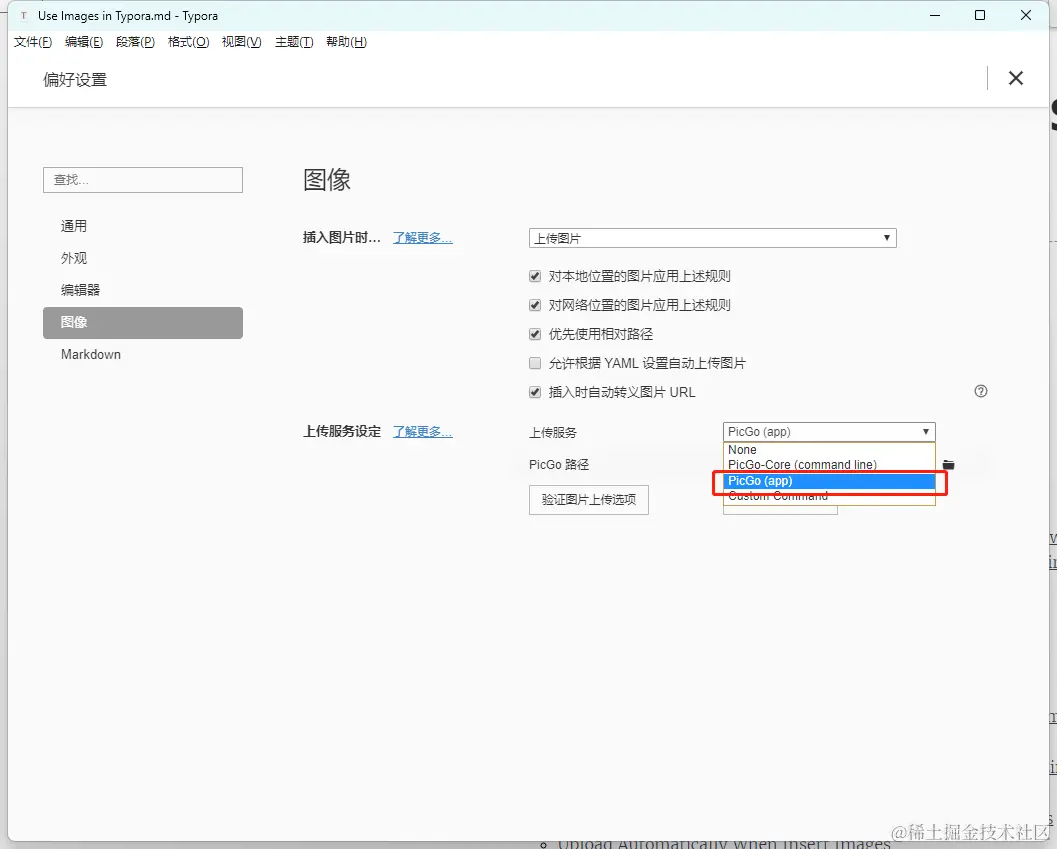Click the 上传服务 label
This screenshot has height=849, width=1057.
tap(553, 432)
